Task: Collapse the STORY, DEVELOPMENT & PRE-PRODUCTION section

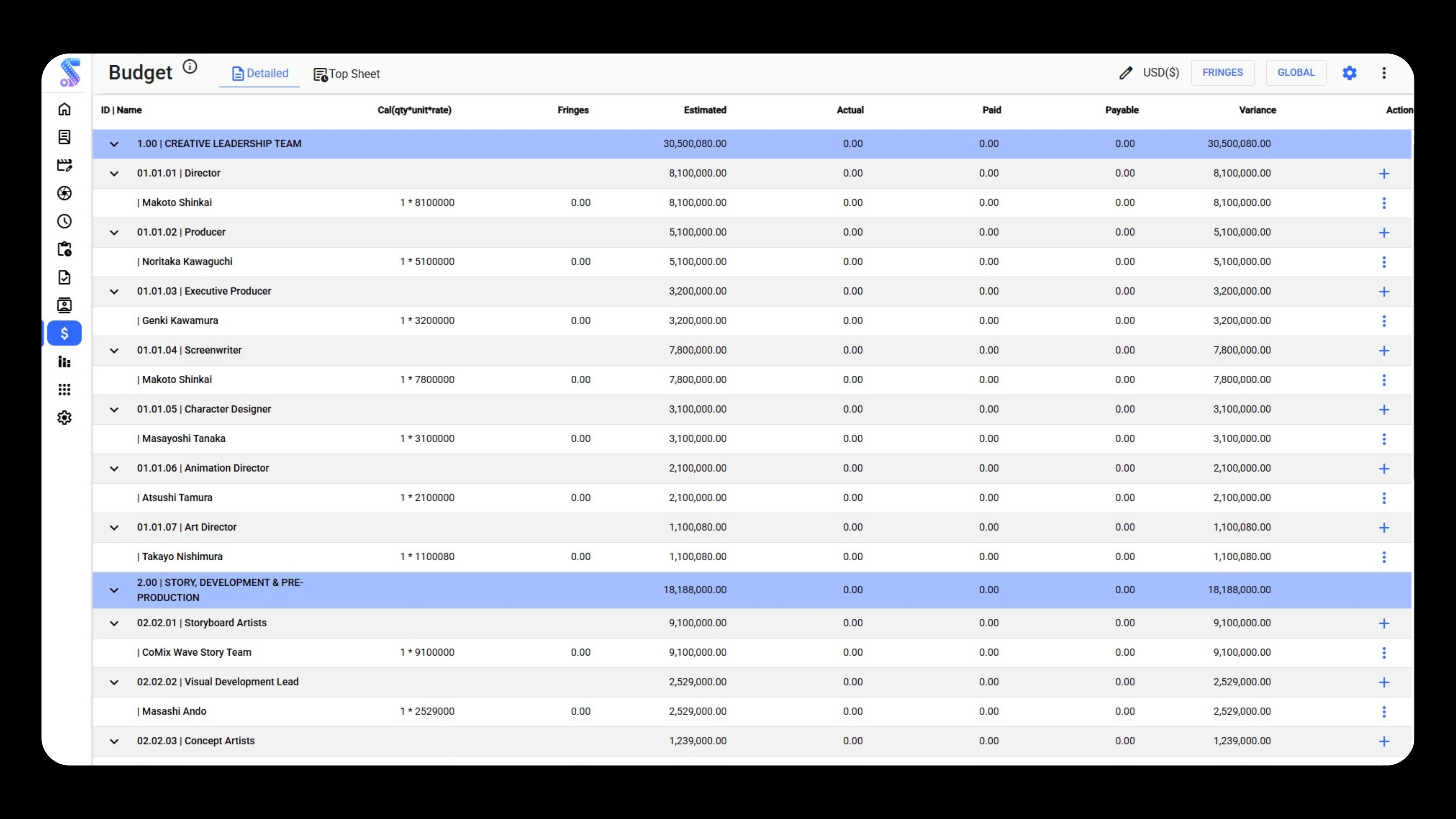Action: 114,590
